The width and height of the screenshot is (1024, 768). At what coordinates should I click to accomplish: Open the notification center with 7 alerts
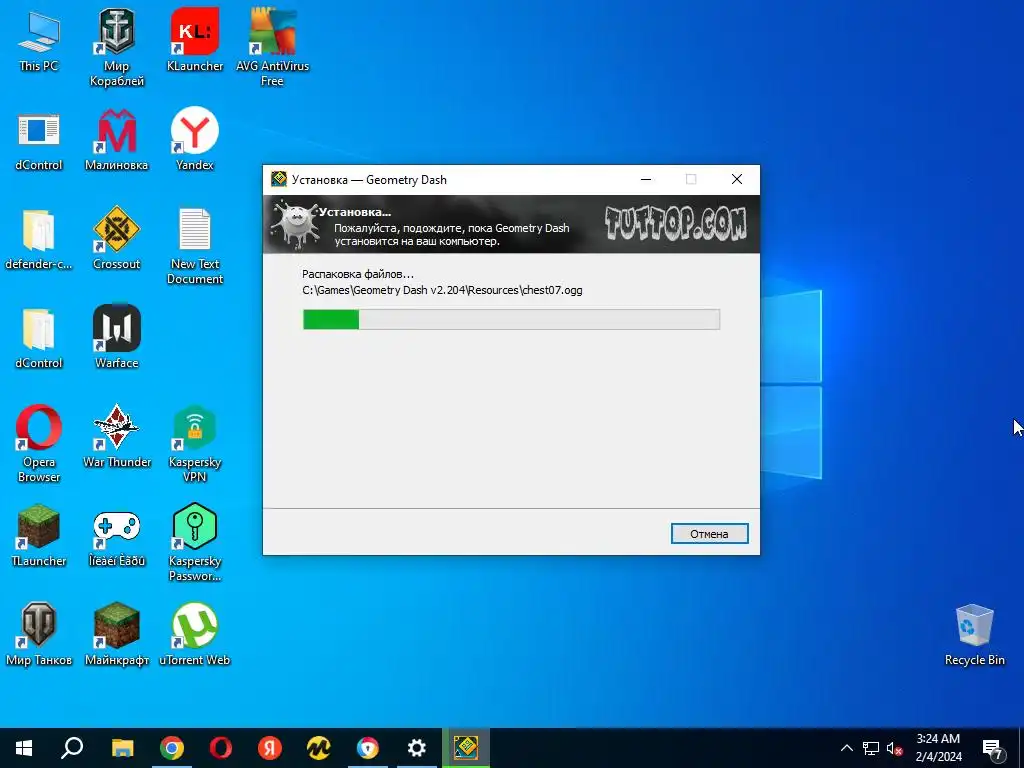coord(993,748)
